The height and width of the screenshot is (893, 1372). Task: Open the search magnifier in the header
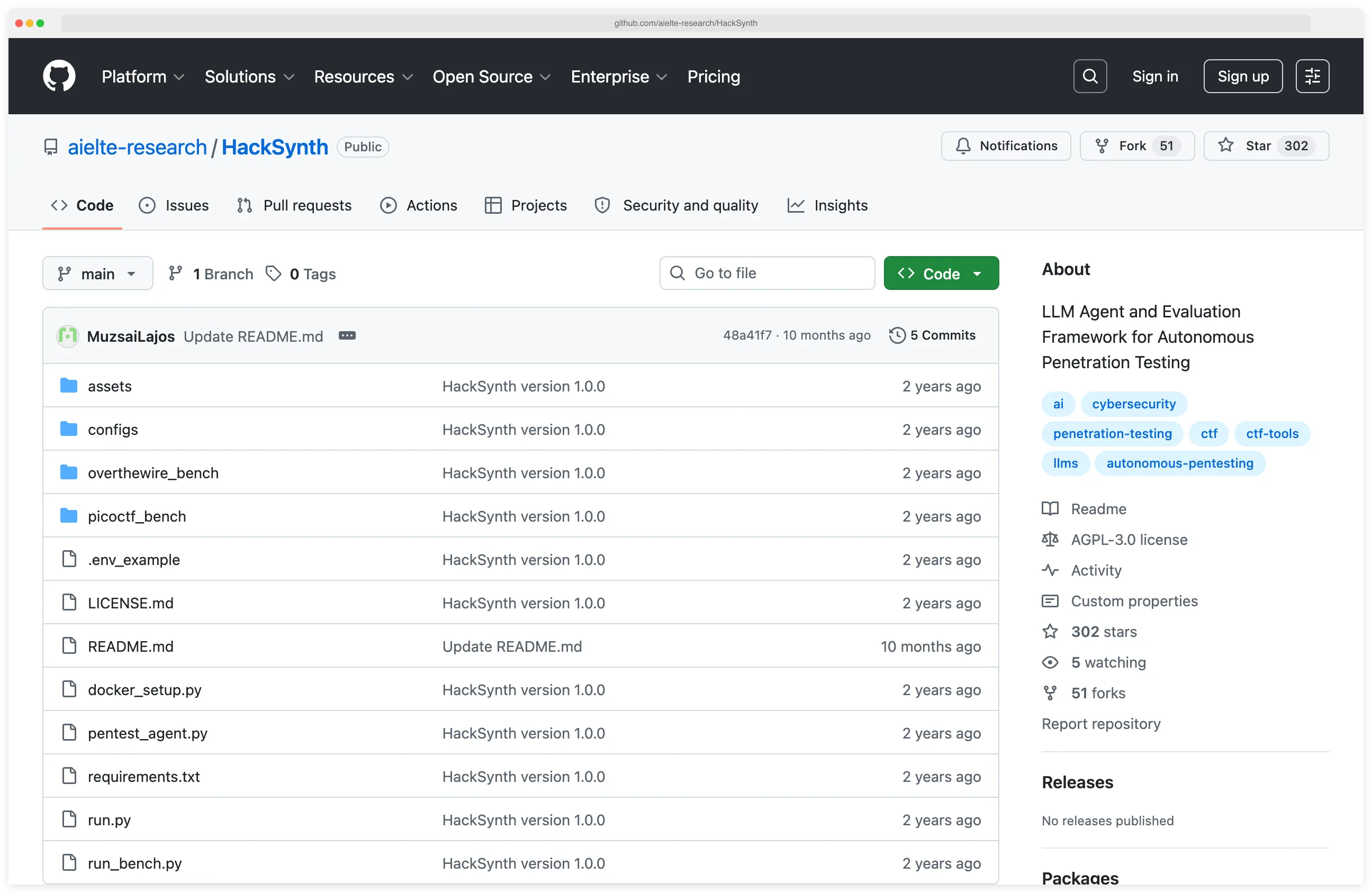click(x=1089, y=76)
